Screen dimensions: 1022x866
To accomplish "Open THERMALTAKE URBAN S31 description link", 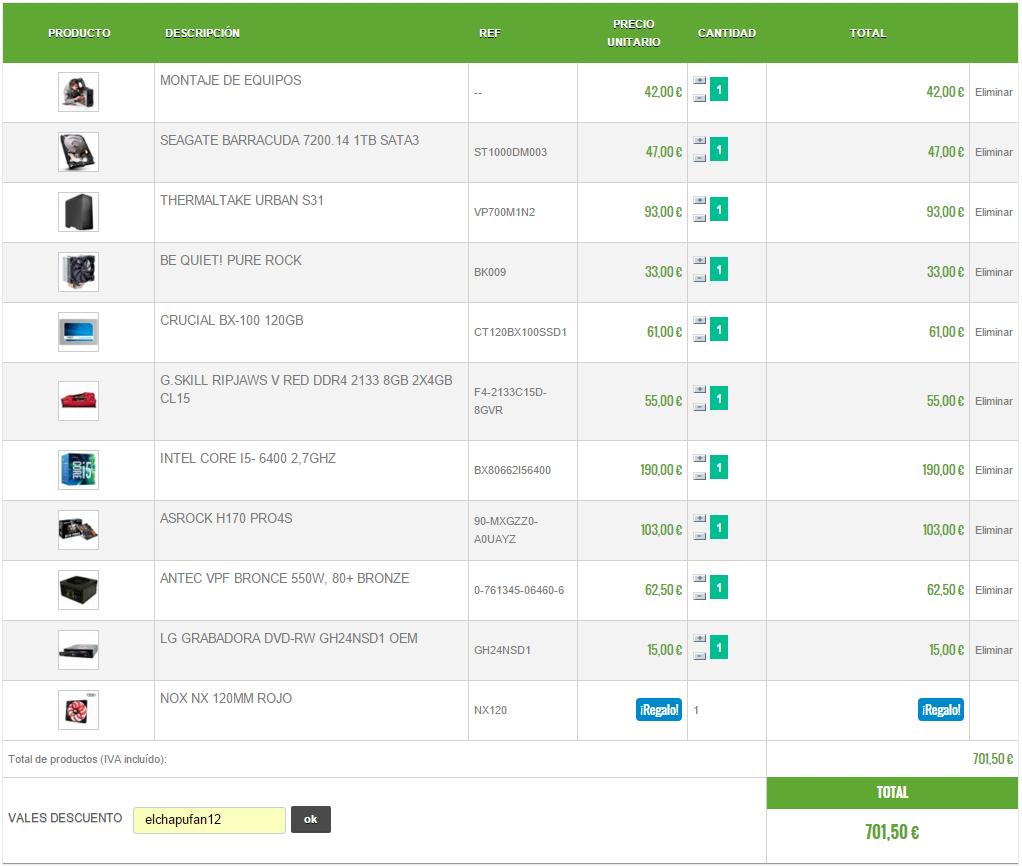I will coord(242,200).
